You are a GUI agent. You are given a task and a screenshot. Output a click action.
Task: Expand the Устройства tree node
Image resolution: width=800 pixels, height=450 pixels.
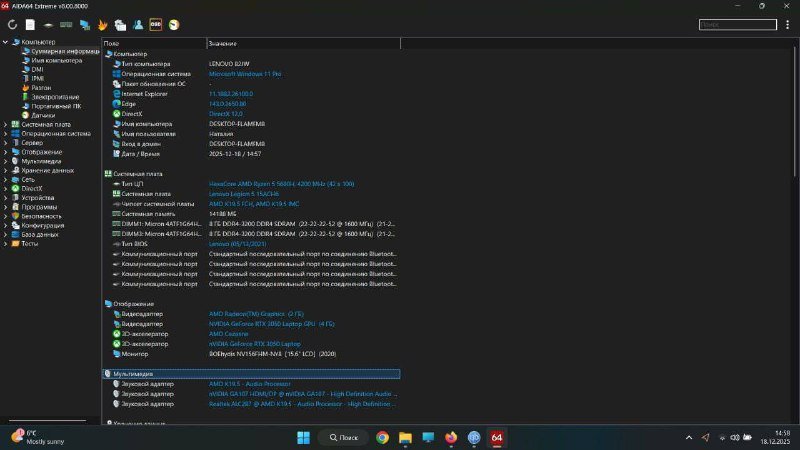(6, 198)
